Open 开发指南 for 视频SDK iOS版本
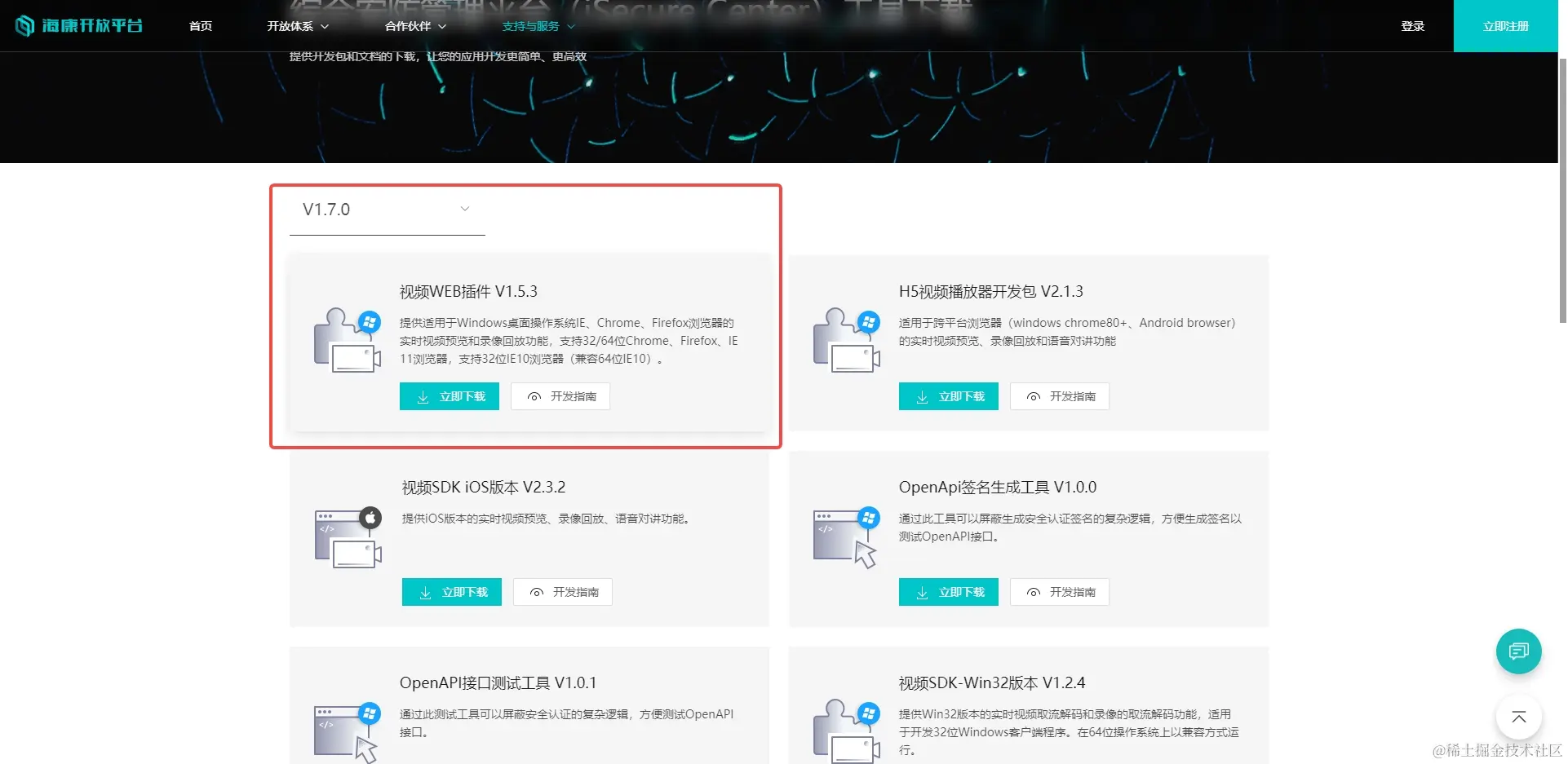Viewport: 1568px width, 764px height. [563, 592]
